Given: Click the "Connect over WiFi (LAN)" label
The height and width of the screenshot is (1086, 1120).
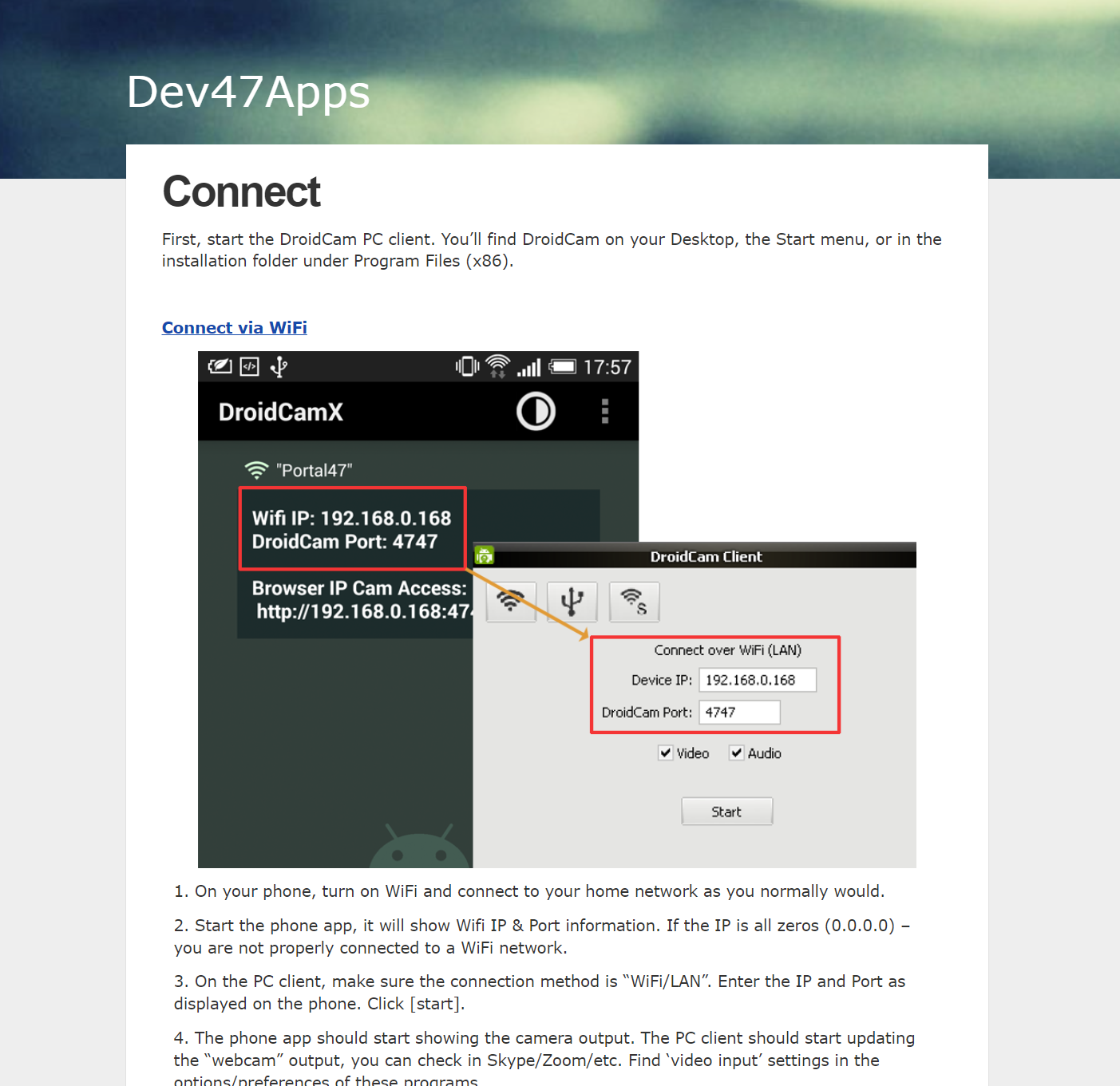Looking at the screenshot, I should point(728,650).
